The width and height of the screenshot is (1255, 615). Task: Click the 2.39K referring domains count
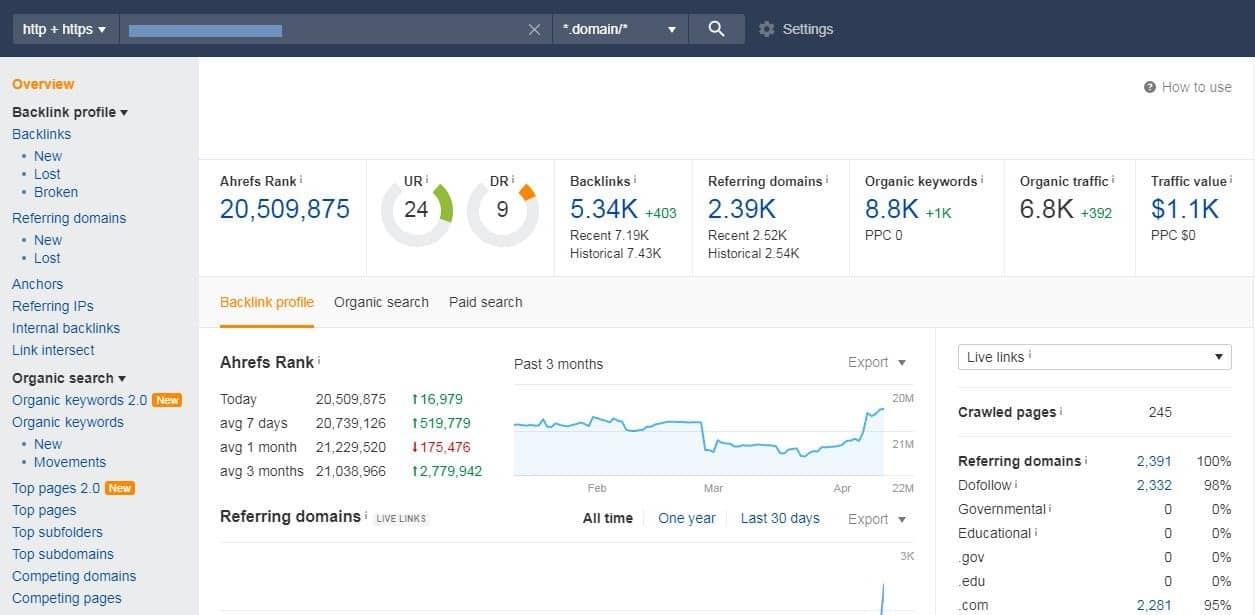click(742, 209)
